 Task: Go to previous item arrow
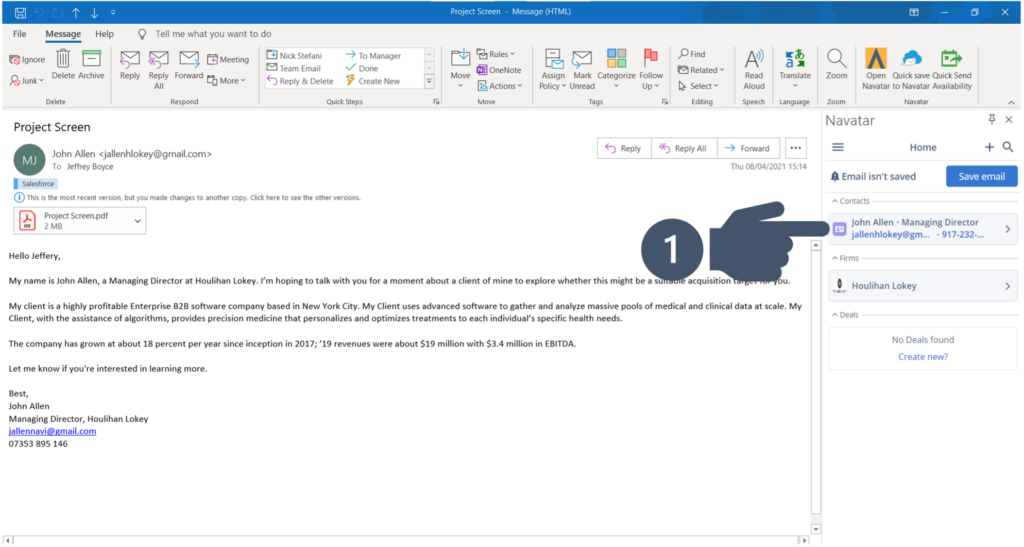coord(76,12)
